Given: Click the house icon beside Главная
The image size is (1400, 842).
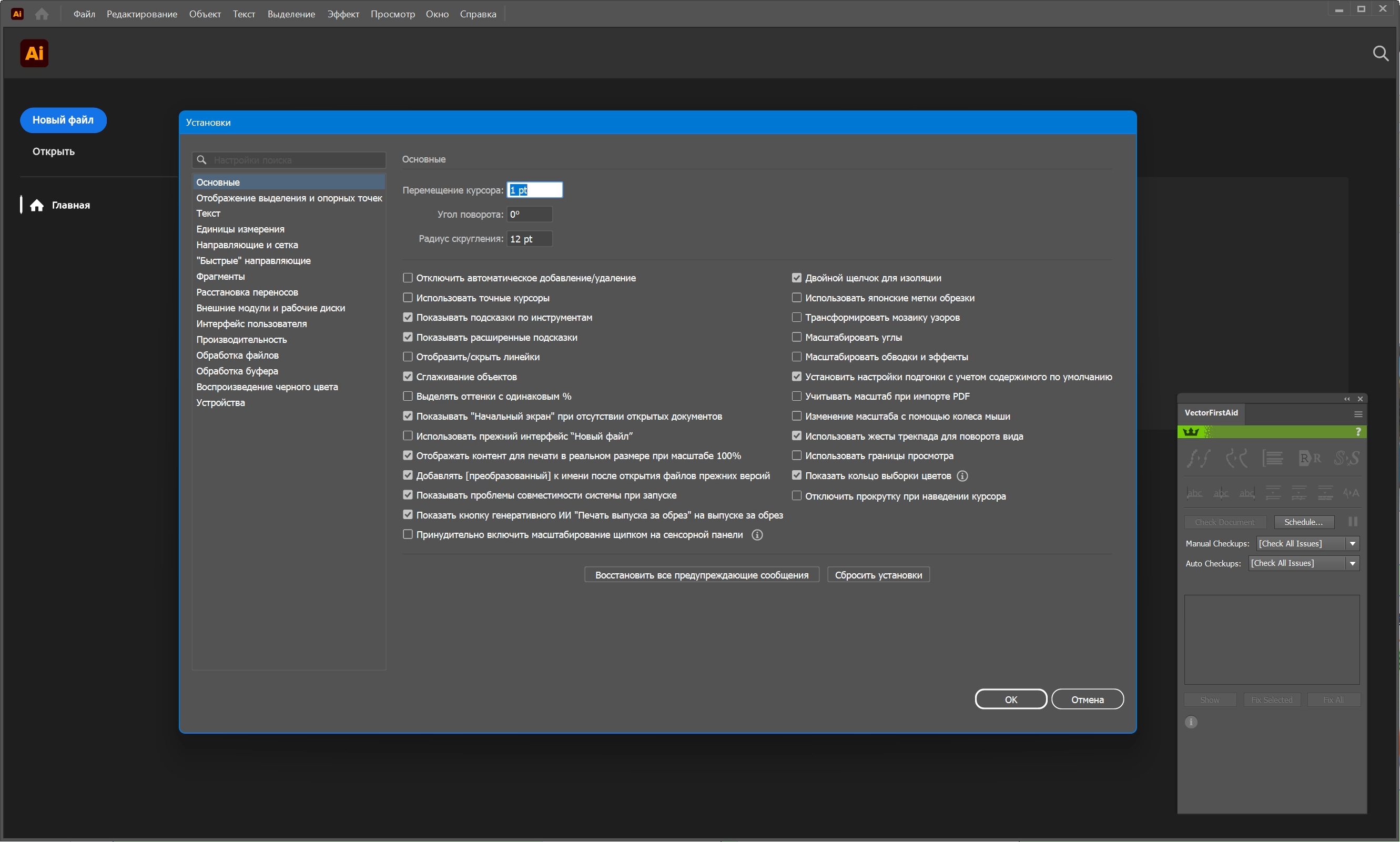Looking at the screenshot, I should tap(37, 206).
